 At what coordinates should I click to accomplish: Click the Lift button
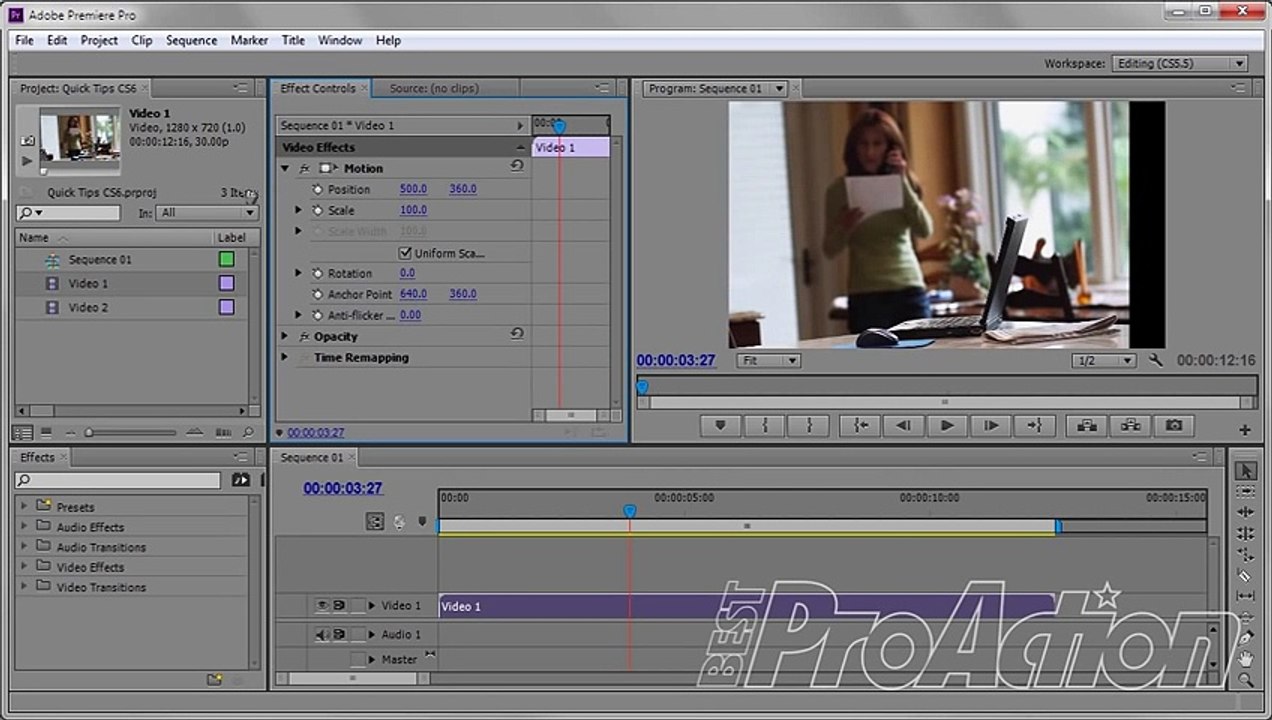click(x=1086, y=426)
